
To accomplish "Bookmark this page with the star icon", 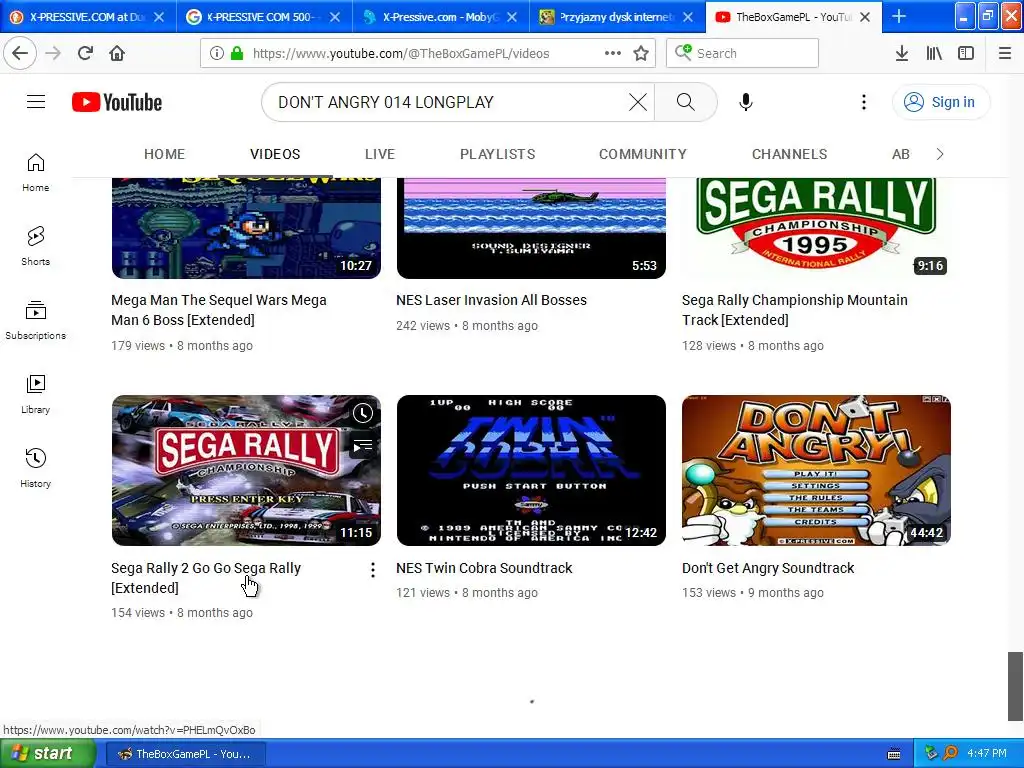I will [x=641, y=53].
